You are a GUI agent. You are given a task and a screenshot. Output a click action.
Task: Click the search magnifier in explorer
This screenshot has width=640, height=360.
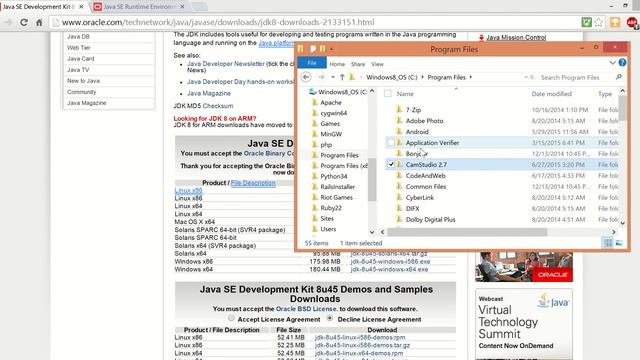619,77
